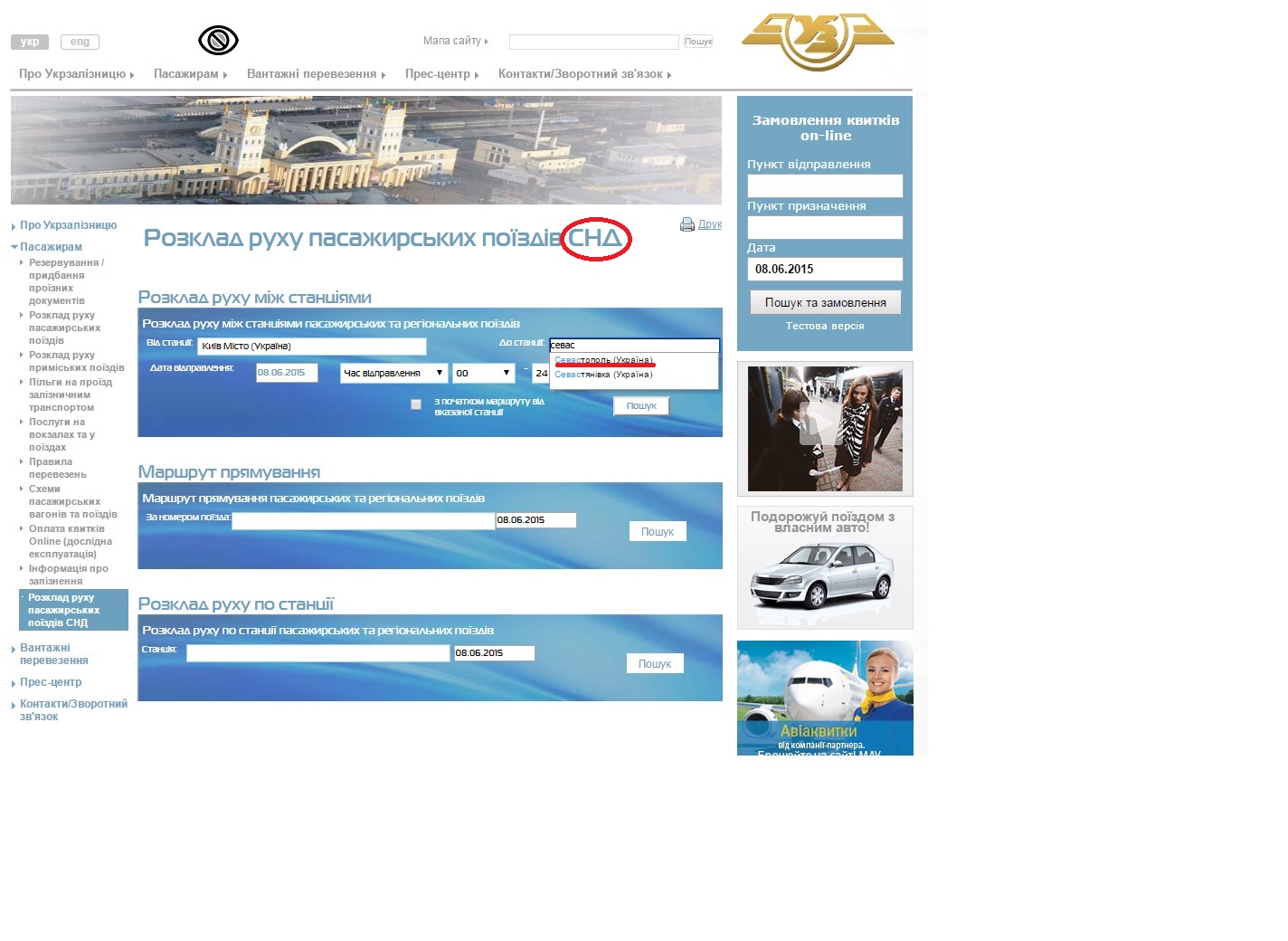Viewport: 1288px width, 941px height.
Task: Click the top site search field
Action: [x=593, y=43]
